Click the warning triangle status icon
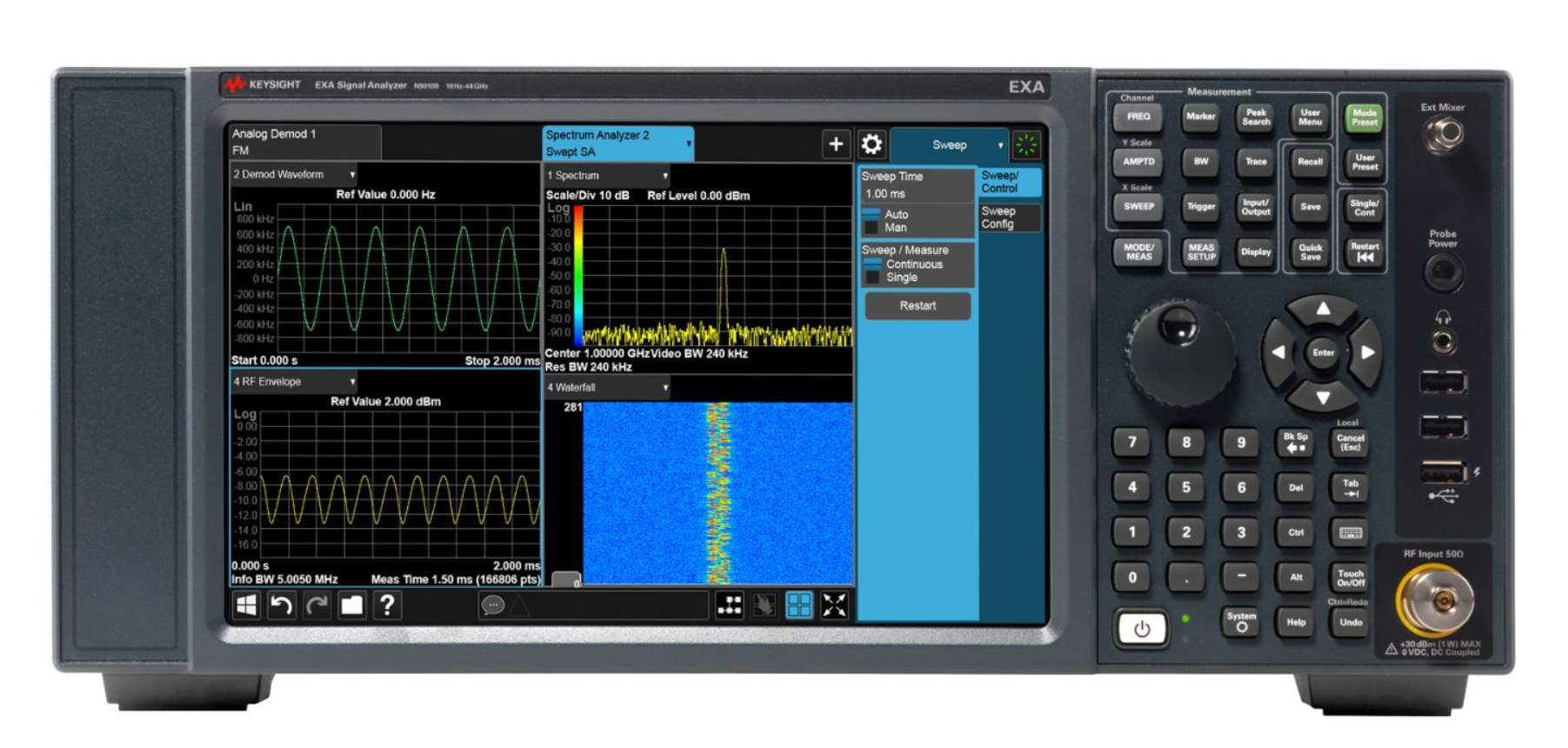The image size is (1568, 748). (x=519, y=606)
